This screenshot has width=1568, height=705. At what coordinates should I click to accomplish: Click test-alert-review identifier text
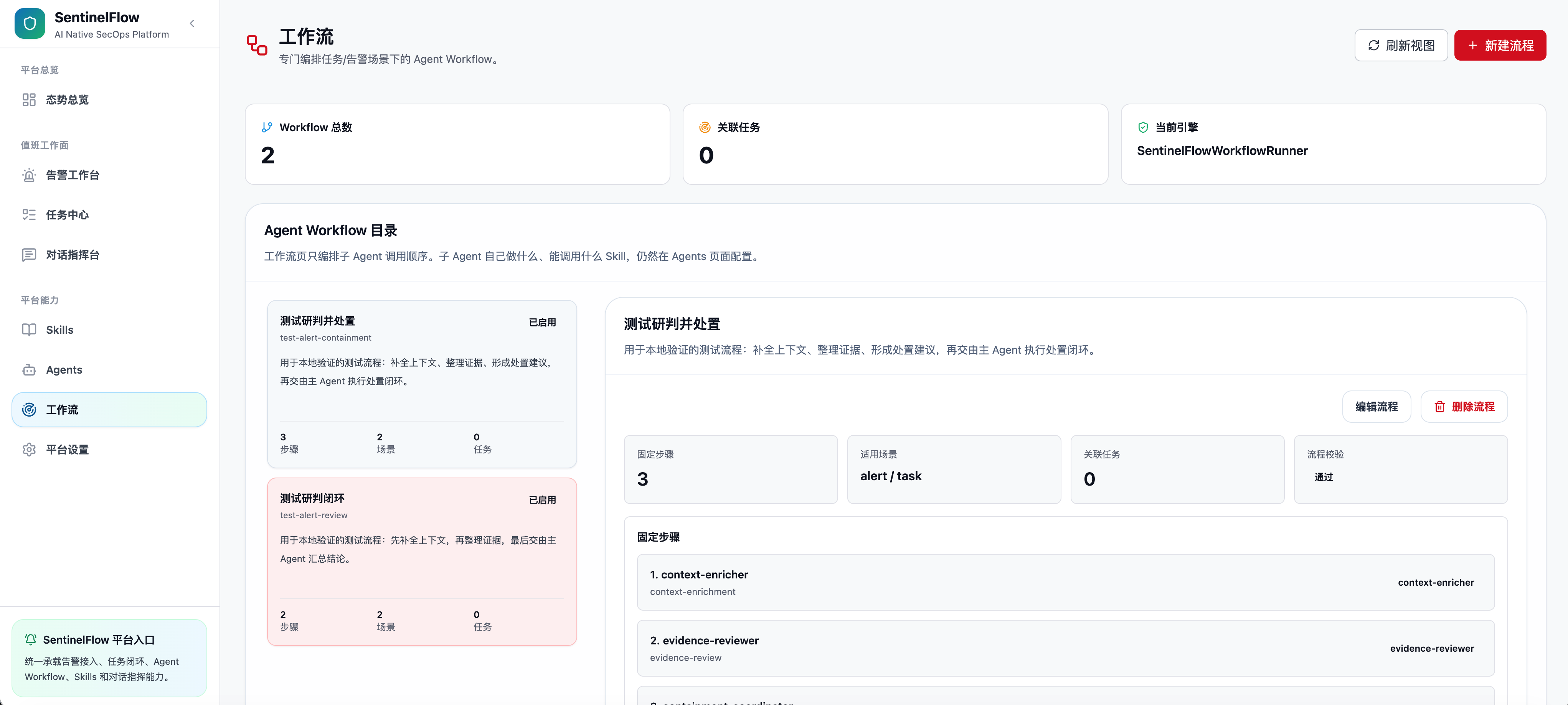[314, 515]
